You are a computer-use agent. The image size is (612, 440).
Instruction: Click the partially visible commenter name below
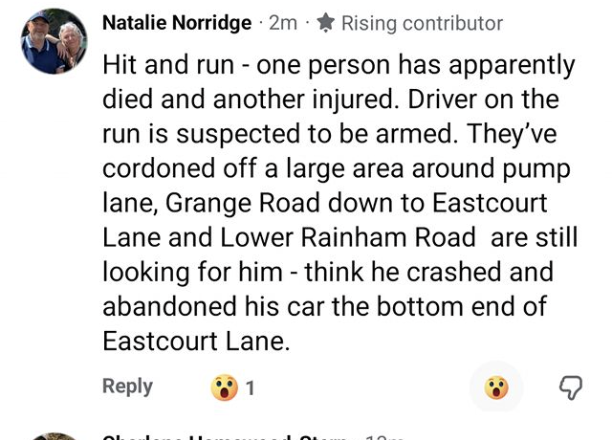[x=225, y=437]
